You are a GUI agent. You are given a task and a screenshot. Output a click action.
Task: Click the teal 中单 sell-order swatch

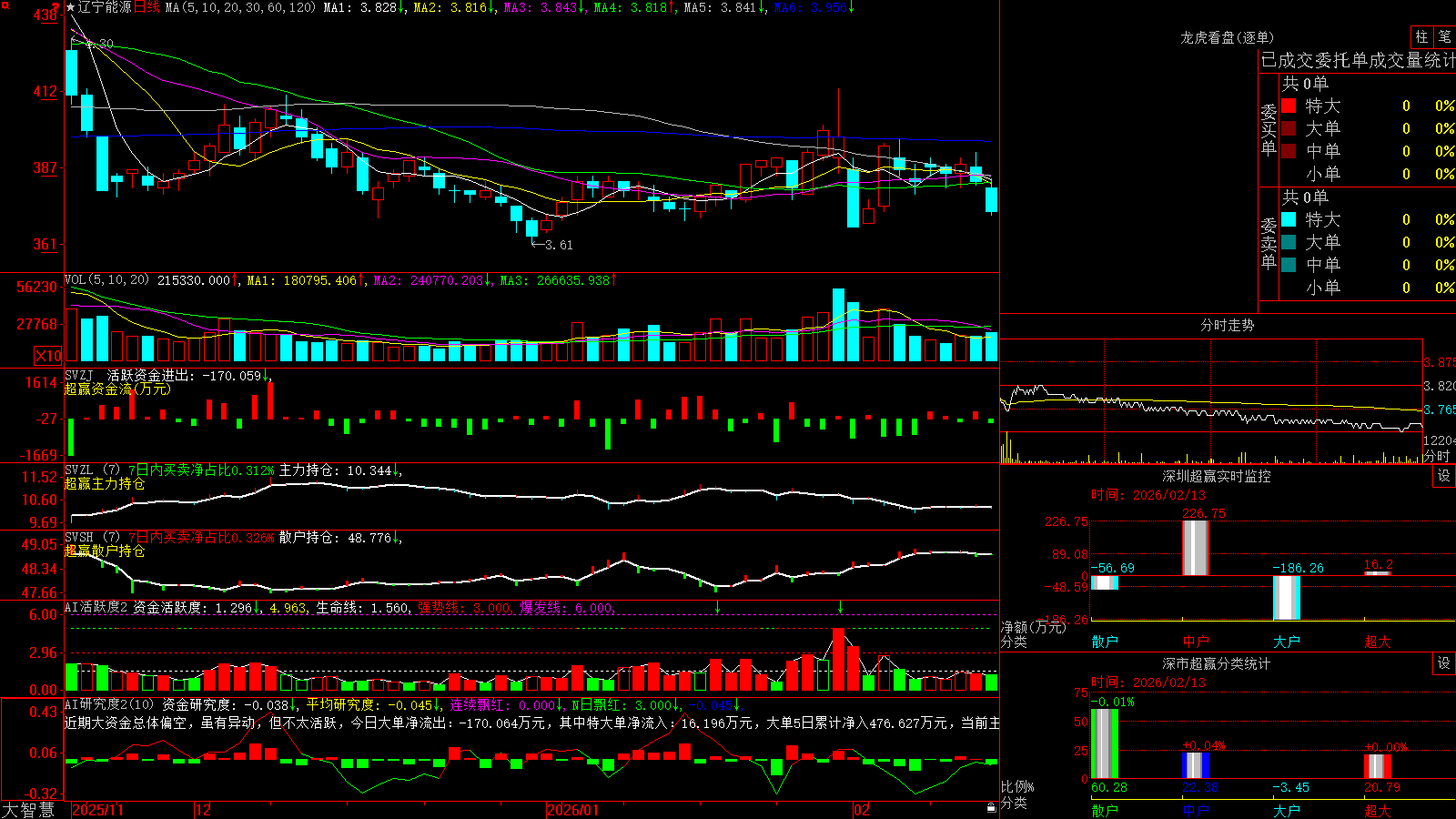1289,264
